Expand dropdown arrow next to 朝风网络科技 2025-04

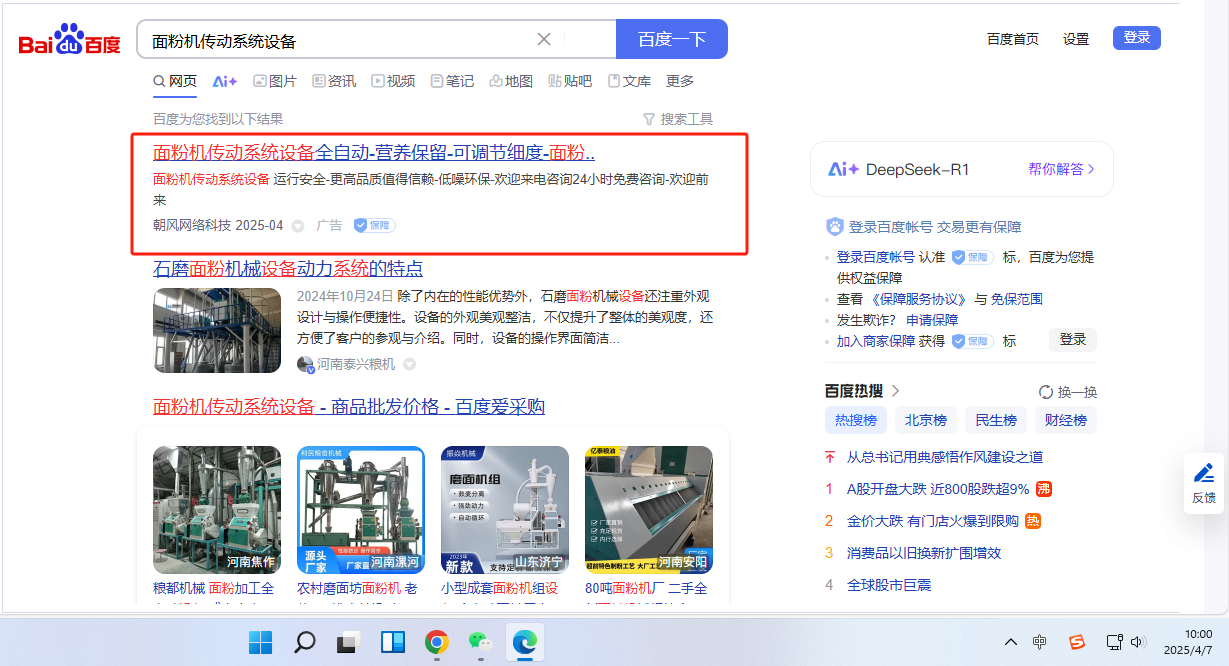297,226
